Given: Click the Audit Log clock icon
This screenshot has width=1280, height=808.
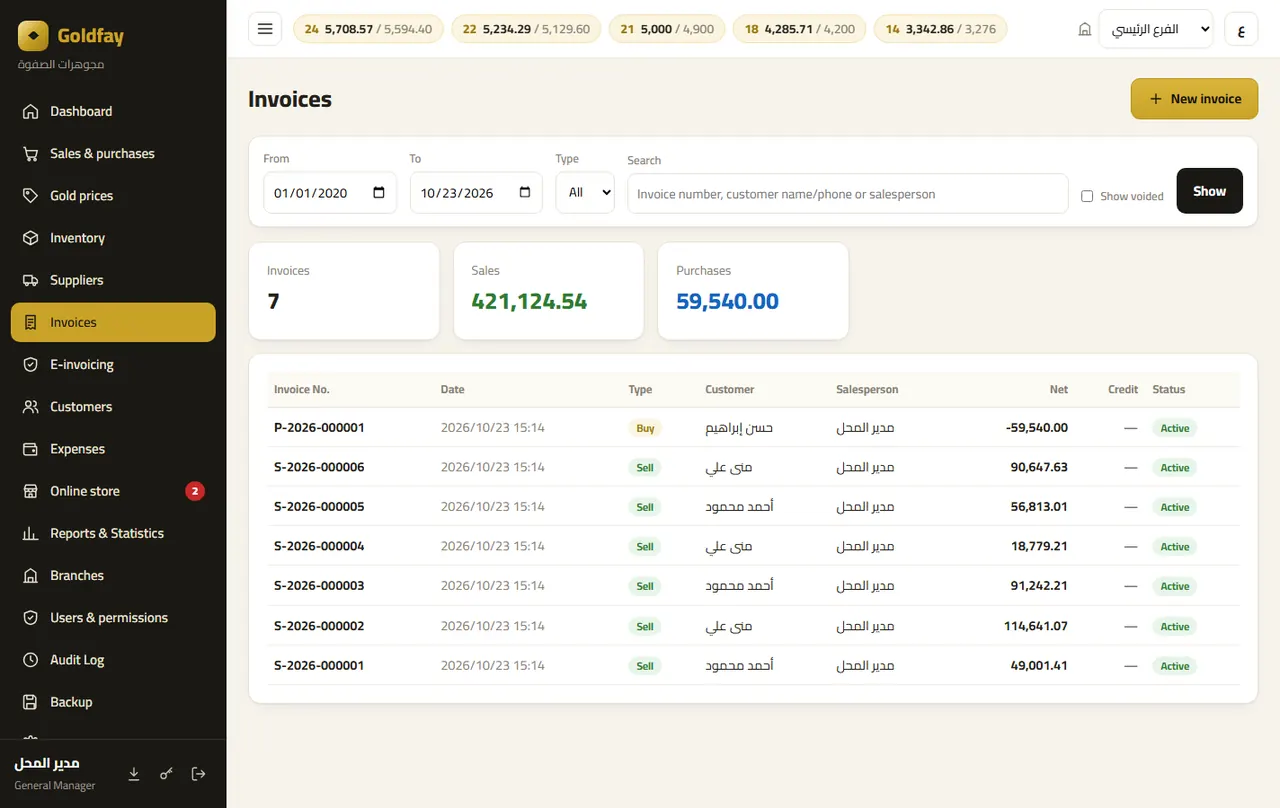Looking at the screenshot, I should [x=31, y=660].
